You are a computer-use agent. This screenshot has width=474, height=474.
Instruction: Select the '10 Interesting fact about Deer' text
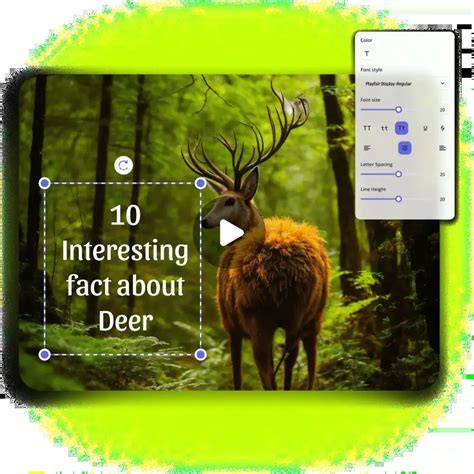coord(125,268)
